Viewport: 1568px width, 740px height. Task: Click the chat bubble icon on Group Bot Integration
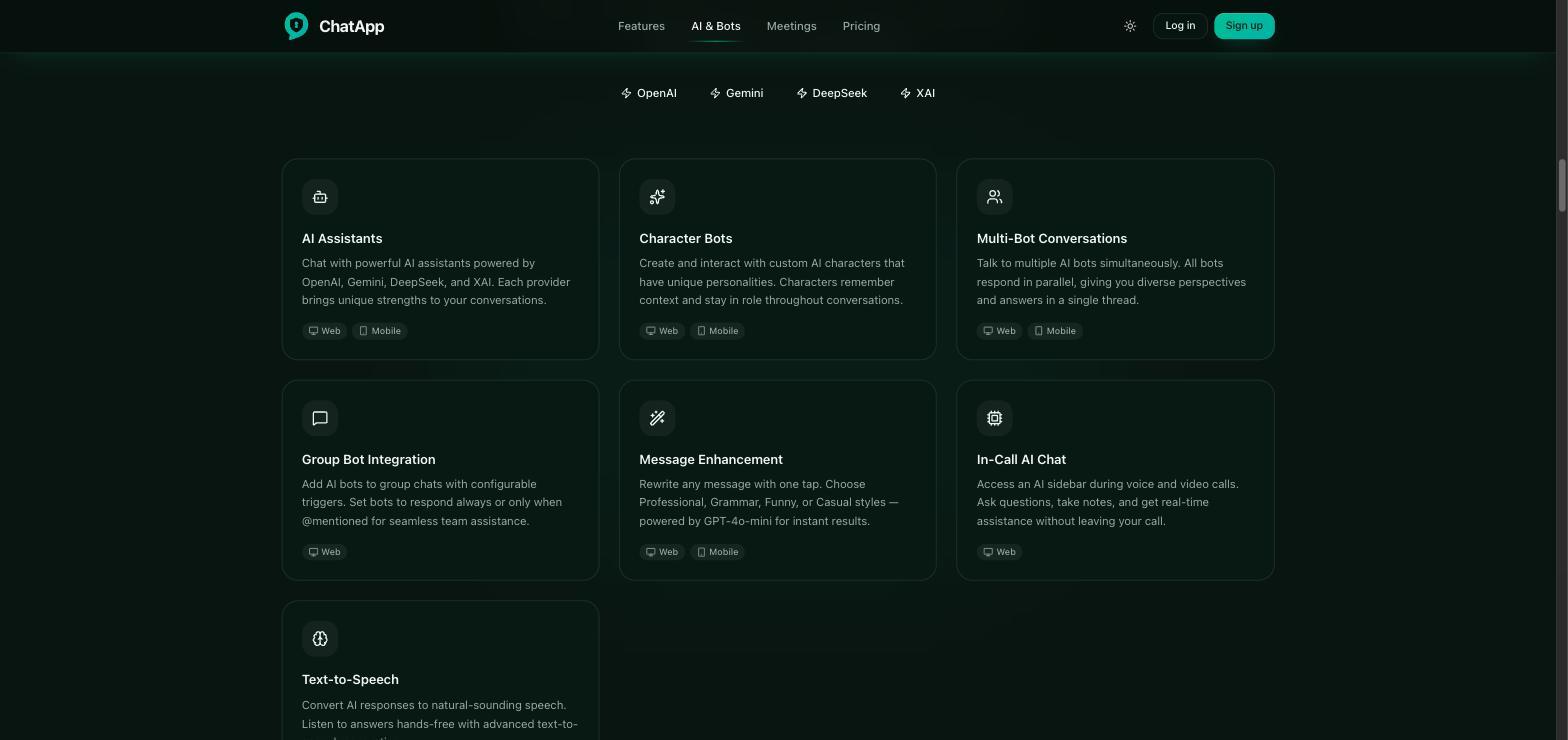[320, 418]
